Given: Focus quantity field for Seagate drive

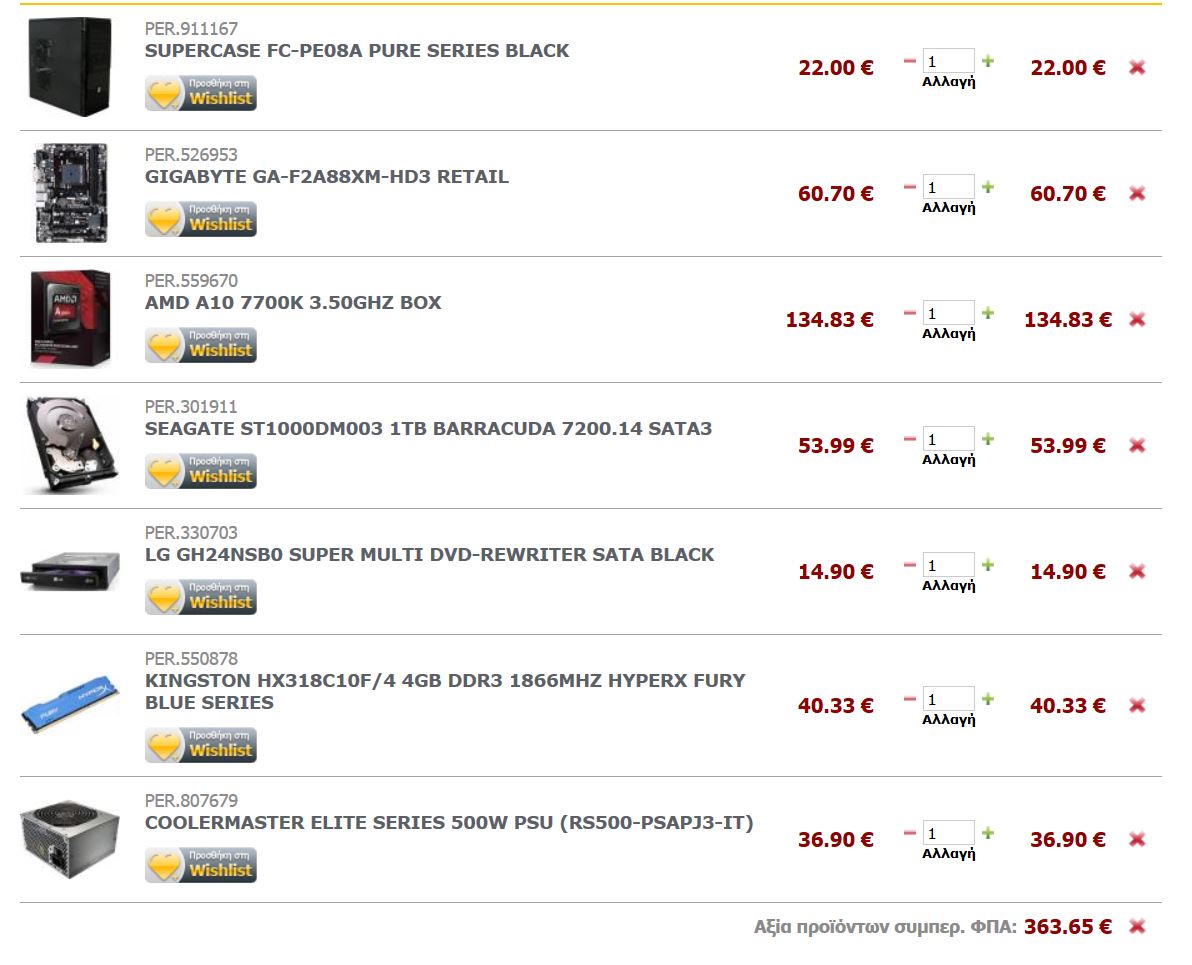Looking at the screenshot, I should coord(948,439).
